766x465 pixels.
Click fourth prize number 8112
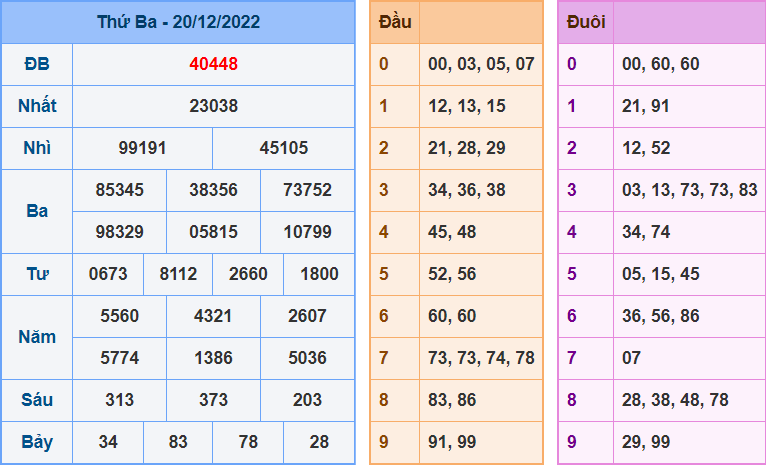(178, 274)
